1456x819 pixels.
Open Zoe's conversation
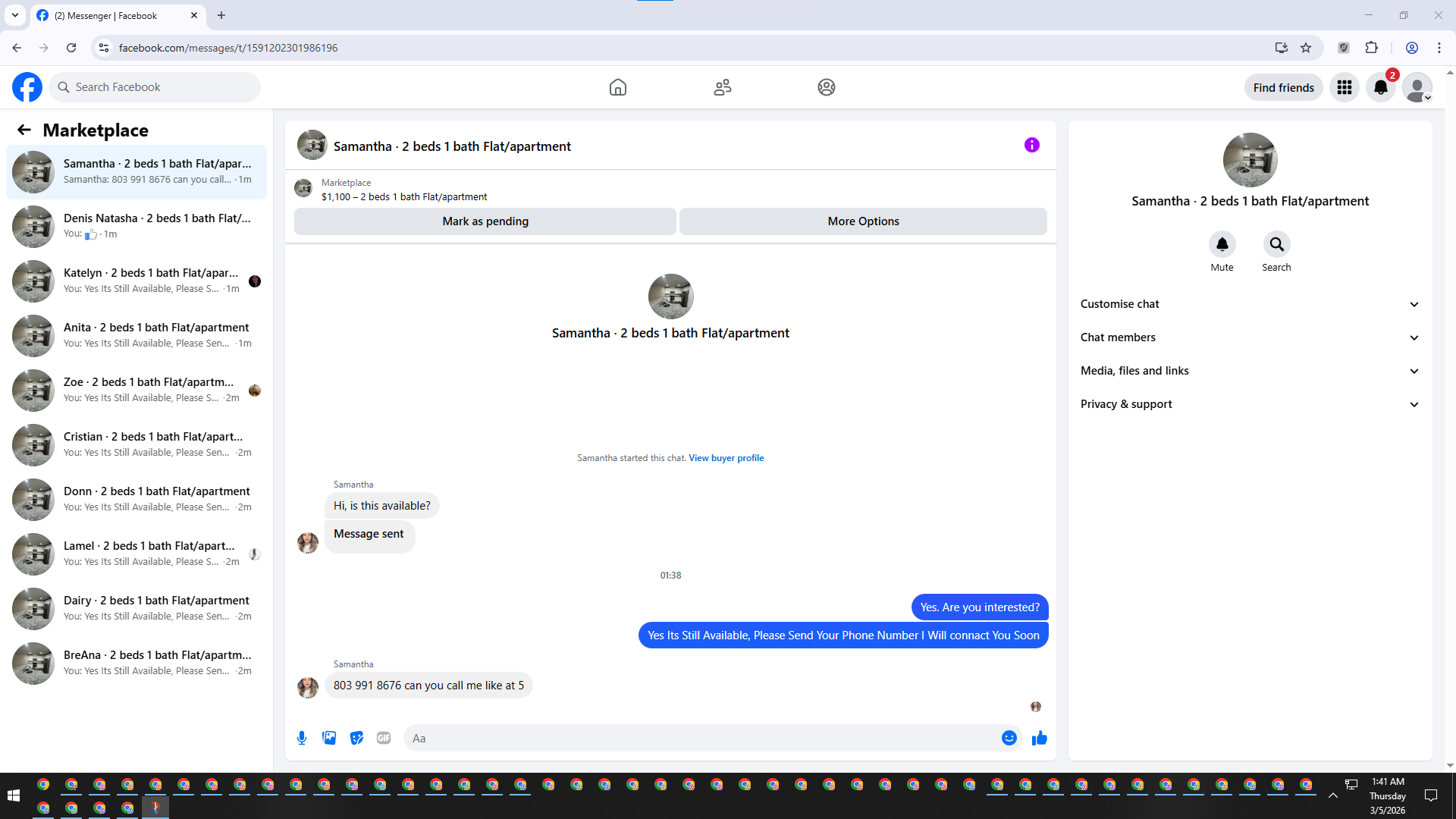[136, 391]
